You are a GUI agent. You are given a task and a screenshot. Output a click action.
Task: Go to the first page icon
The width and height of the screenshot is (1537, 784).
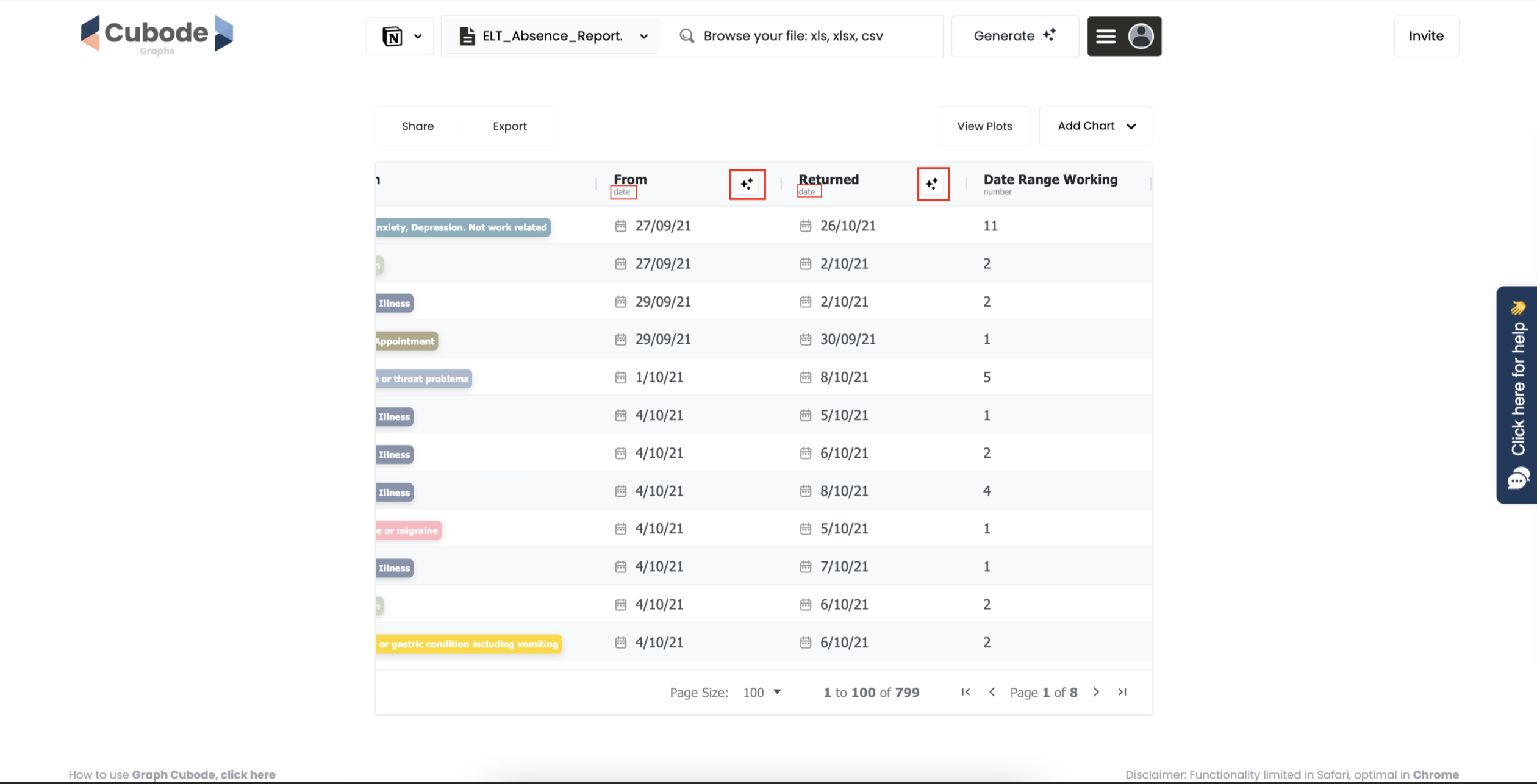tap(966, 692)
